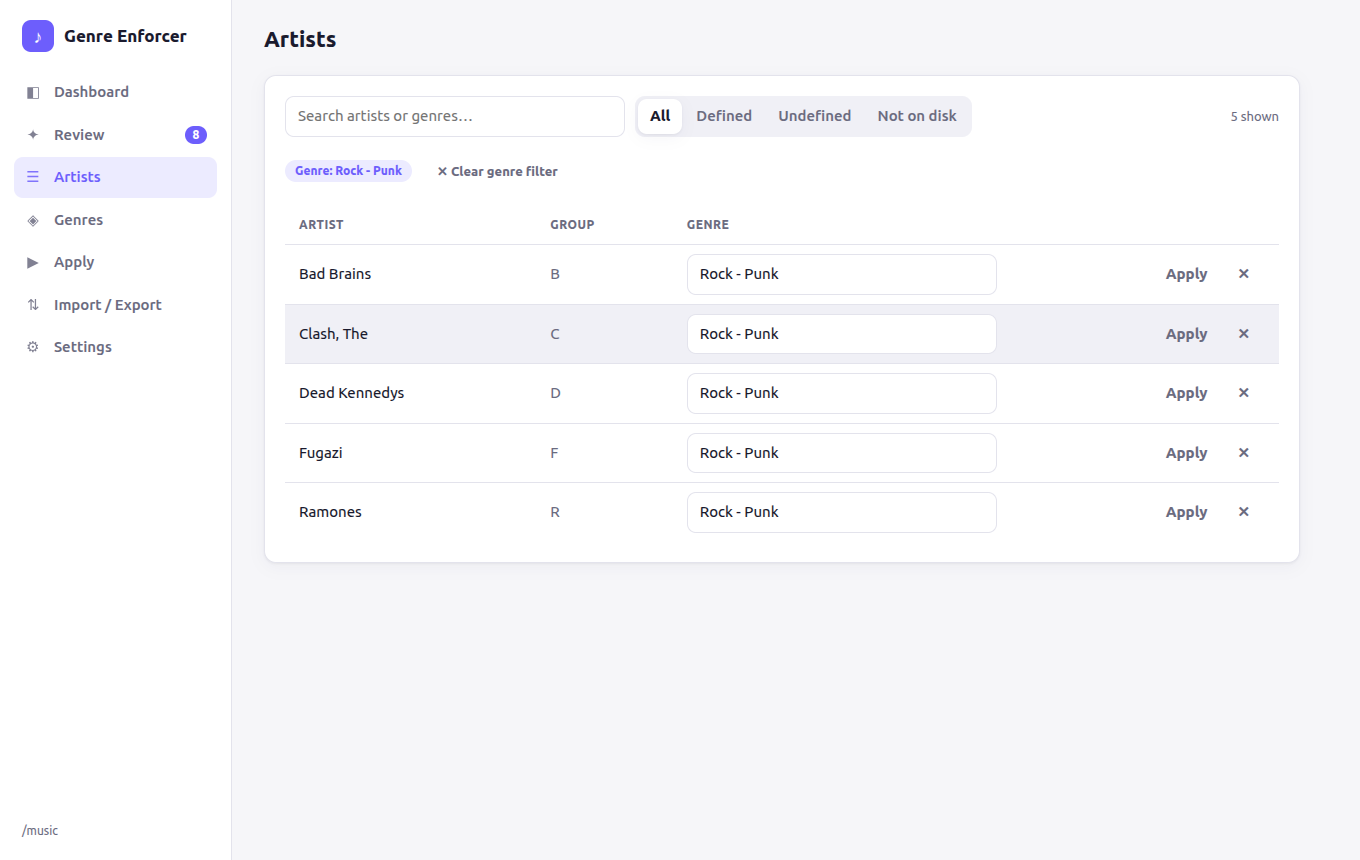Edit the genre field for Bad Brains
The image size is (1360, 860).
[842, 274]
